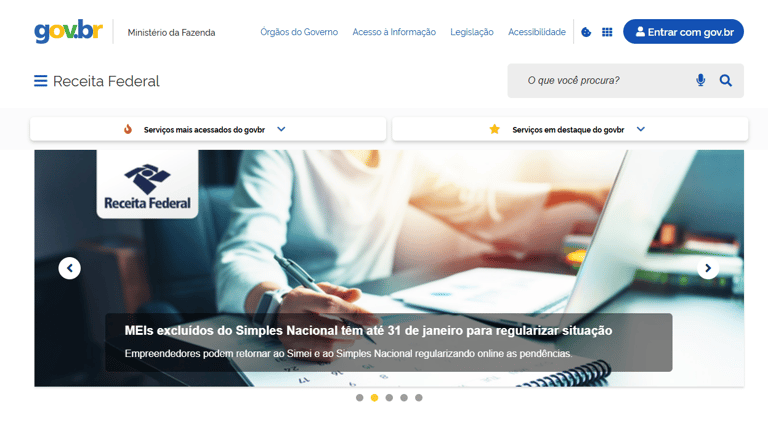The height and width of the screenshot is (431, 768).
Task: Select the fifth carousel indicator dot
Action: click(x=418, y=398)
